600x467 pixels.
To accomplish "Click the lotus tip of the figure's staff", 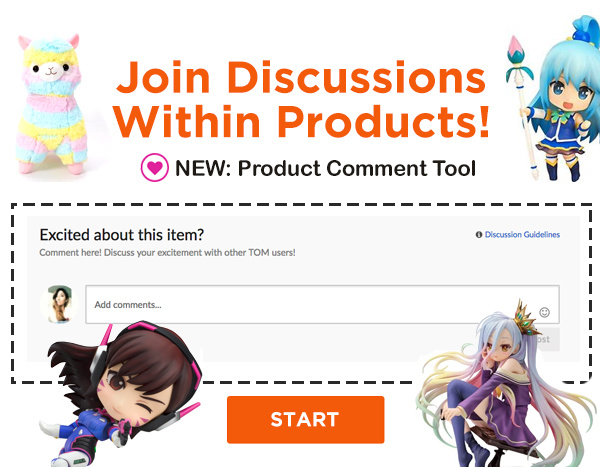I will pyautogui.click(x=515, y=48).
